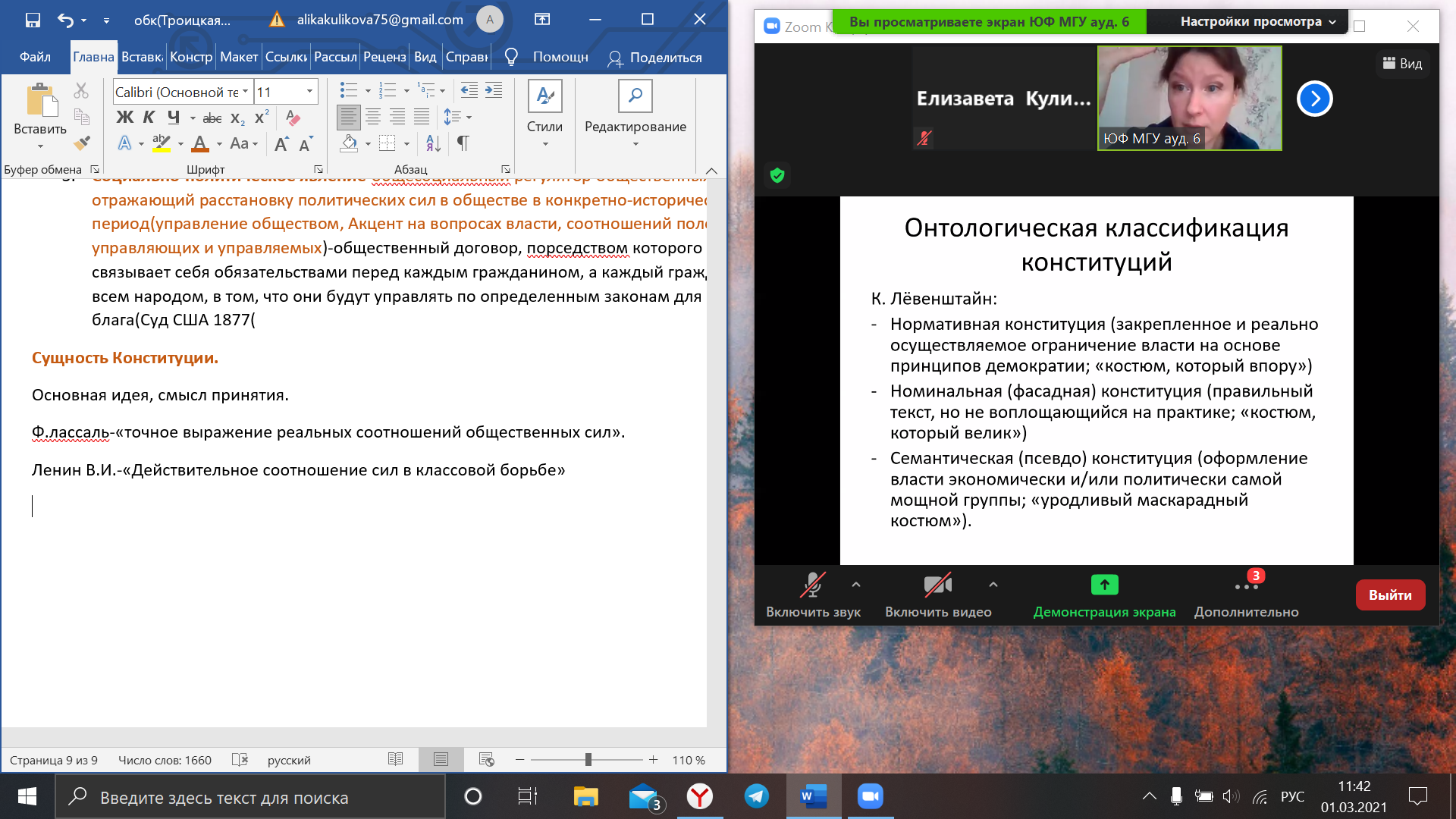Screen dimensions: 1456x819
Task: Show next participants with blue arrow
Action: pyautogui.click(x=1314, y=99)
